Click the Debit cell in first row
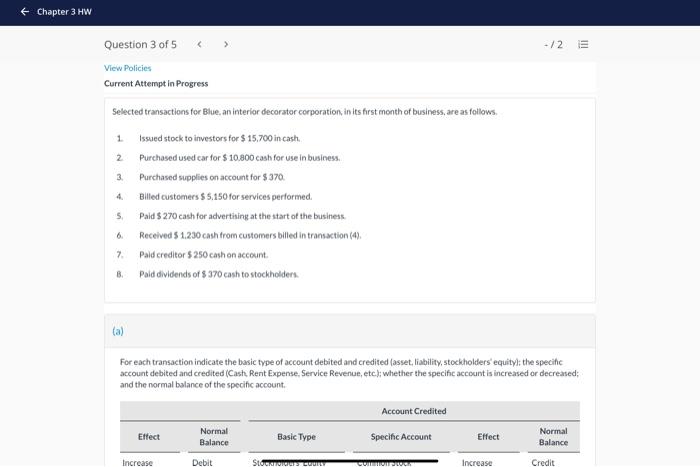This screenshot has height=467, width=700. tap(202, 463)
